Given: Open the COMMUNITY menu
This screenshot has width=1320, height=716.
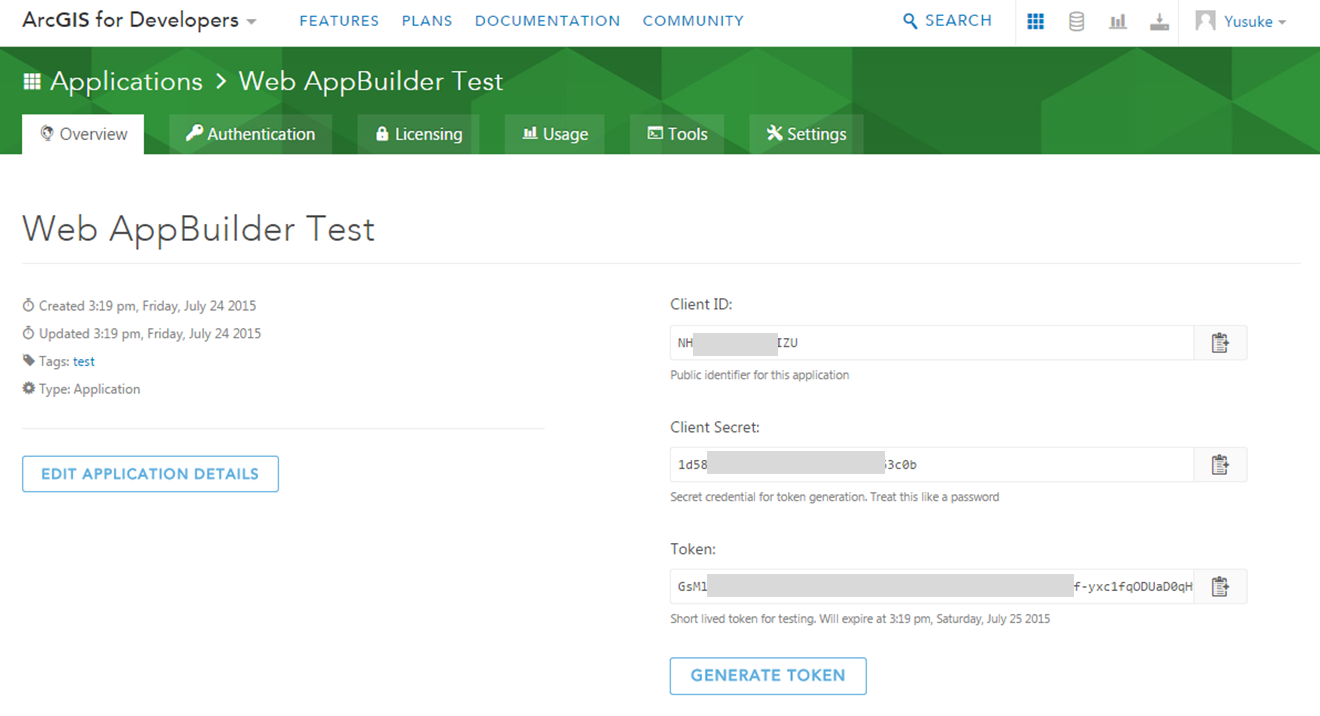Looking at the screenshot, I should (x=693, y=21).
